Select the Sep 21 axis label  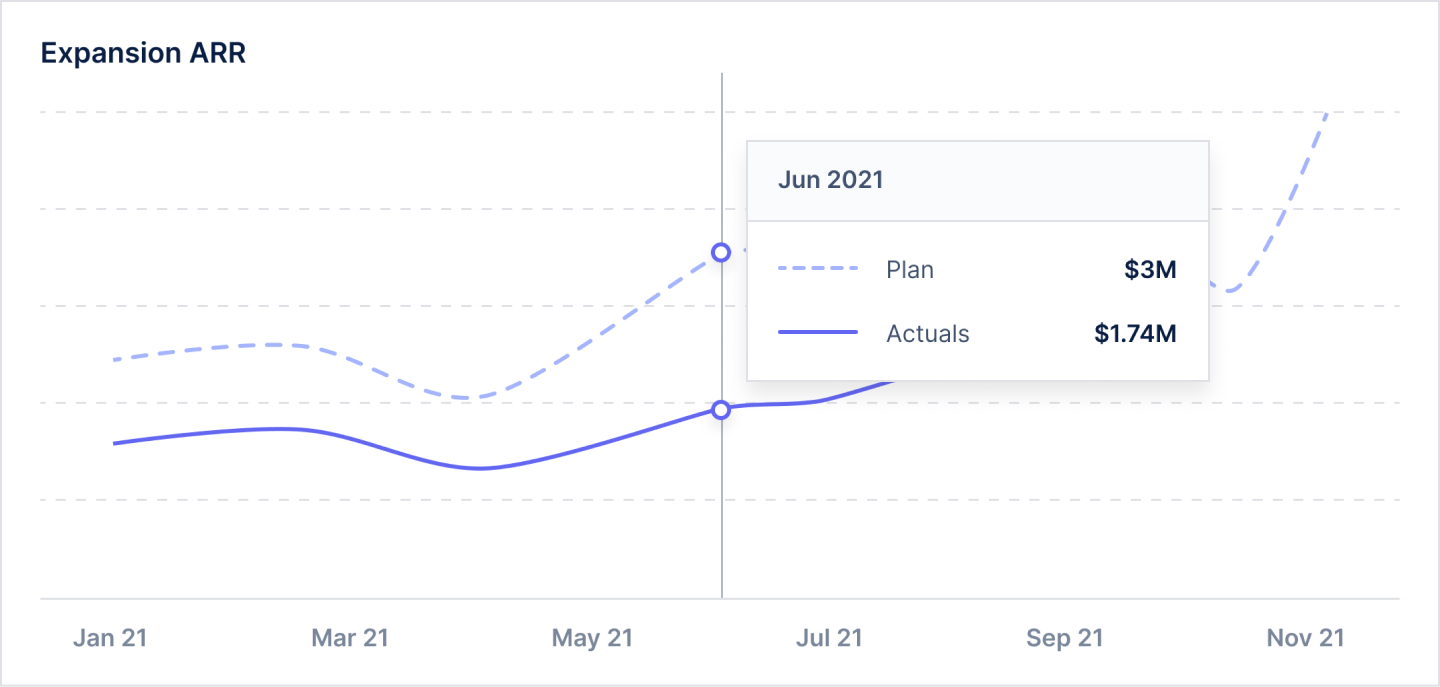pyautogui.click(x=1063, y=638)
